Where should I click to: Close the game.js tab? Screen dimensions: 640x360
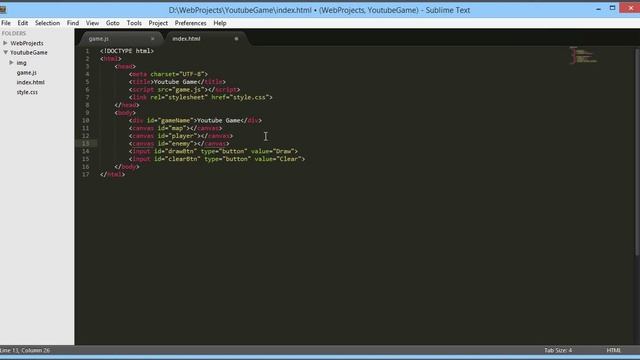[x=153, y=39]
